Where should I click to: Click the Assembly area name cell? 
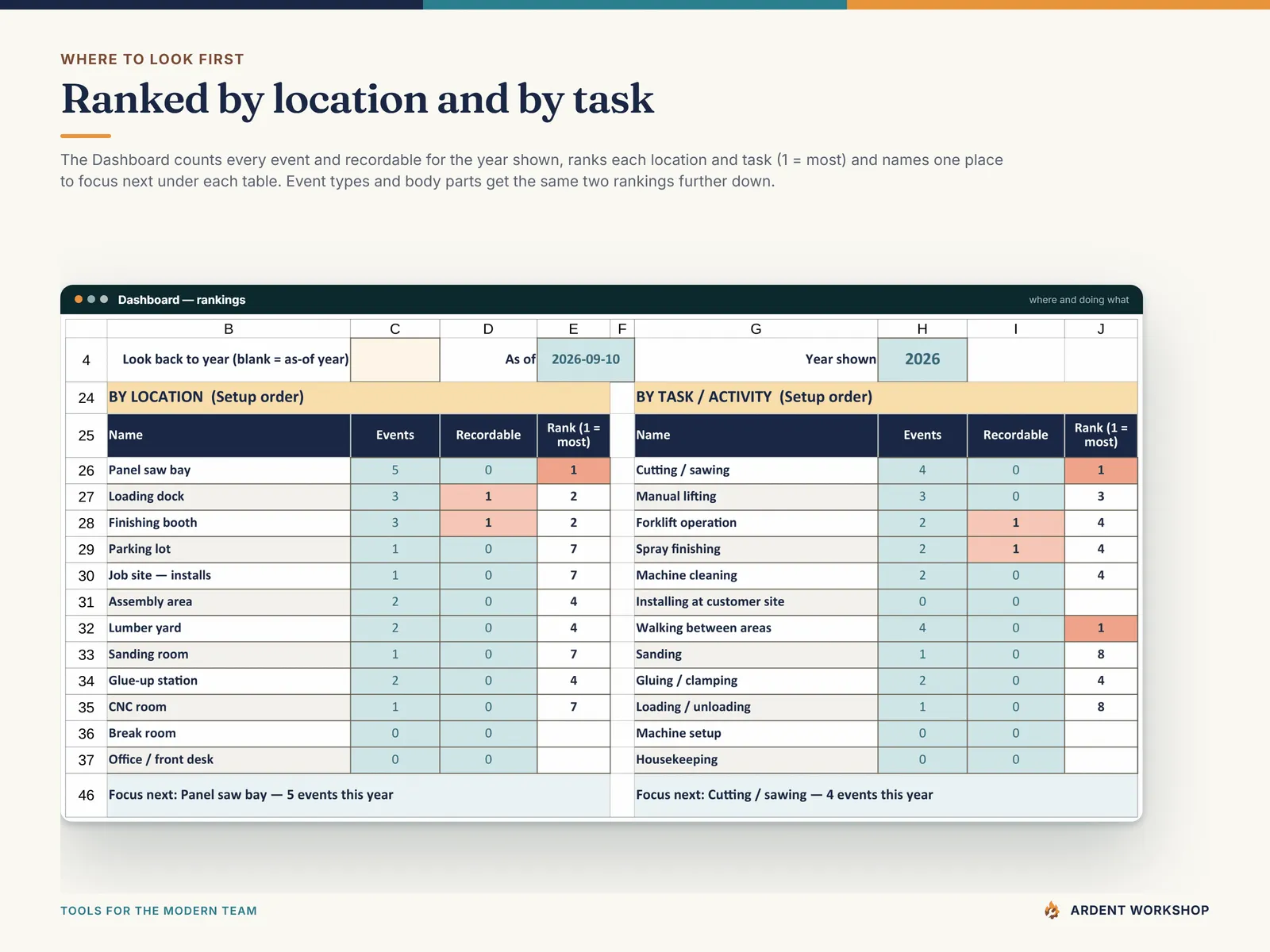229,601
